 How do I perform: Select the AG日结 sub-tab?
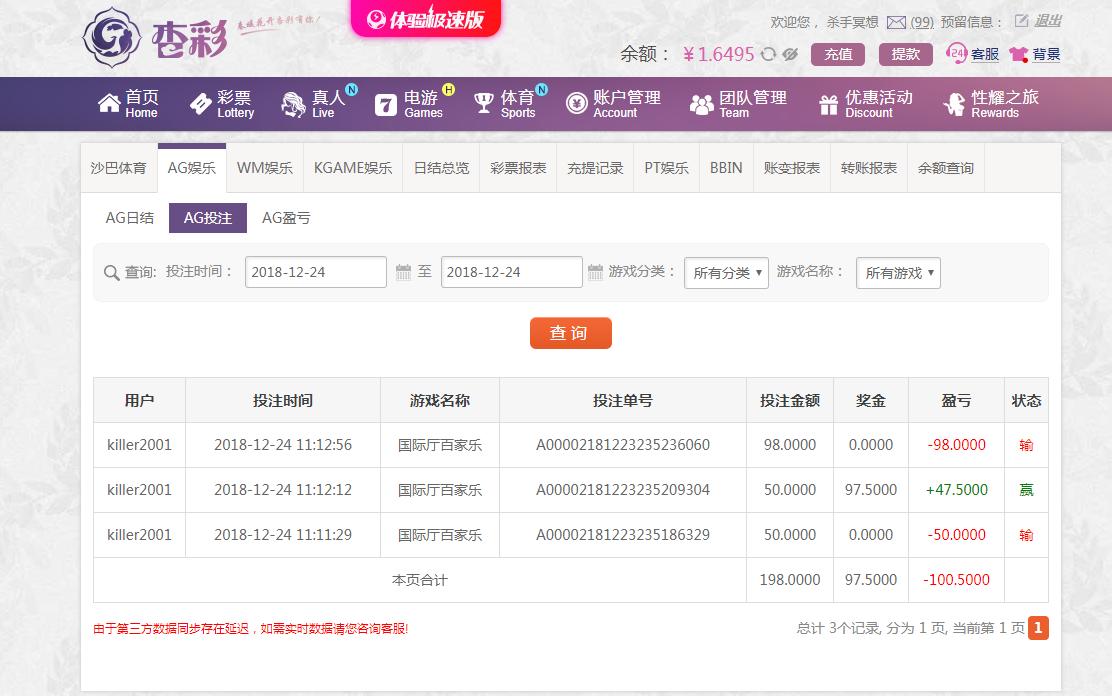pyautogui.click(x=130, y=218)
